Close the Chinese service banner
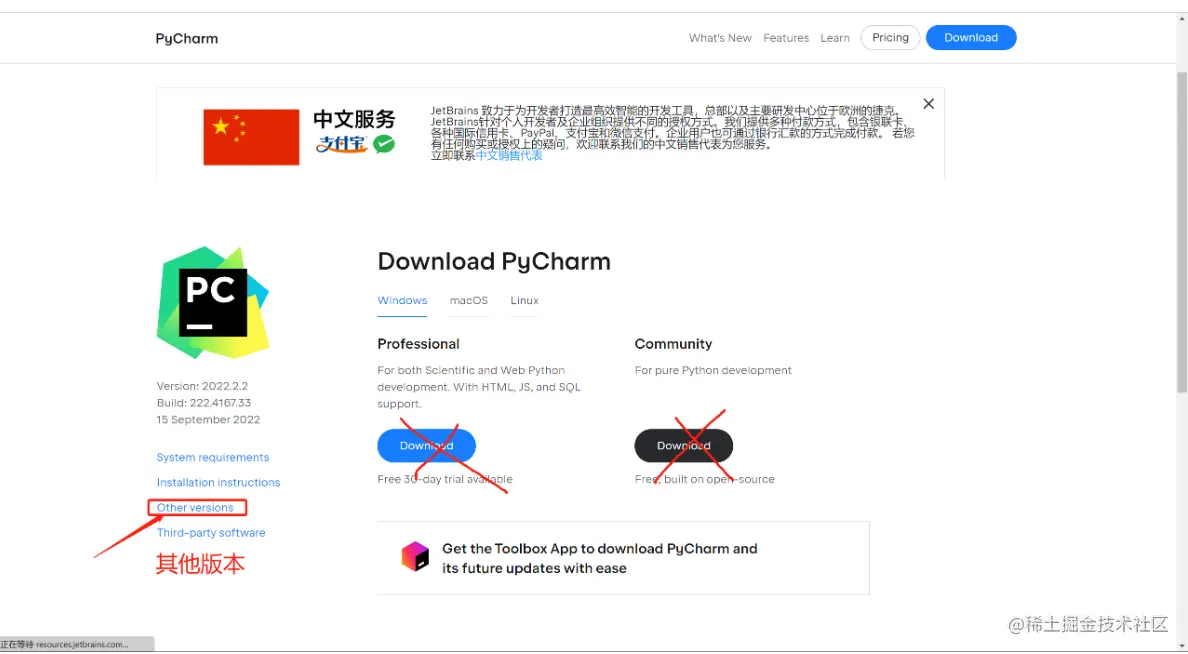This screenshot has width=1188, height=654. coord(928,104)
